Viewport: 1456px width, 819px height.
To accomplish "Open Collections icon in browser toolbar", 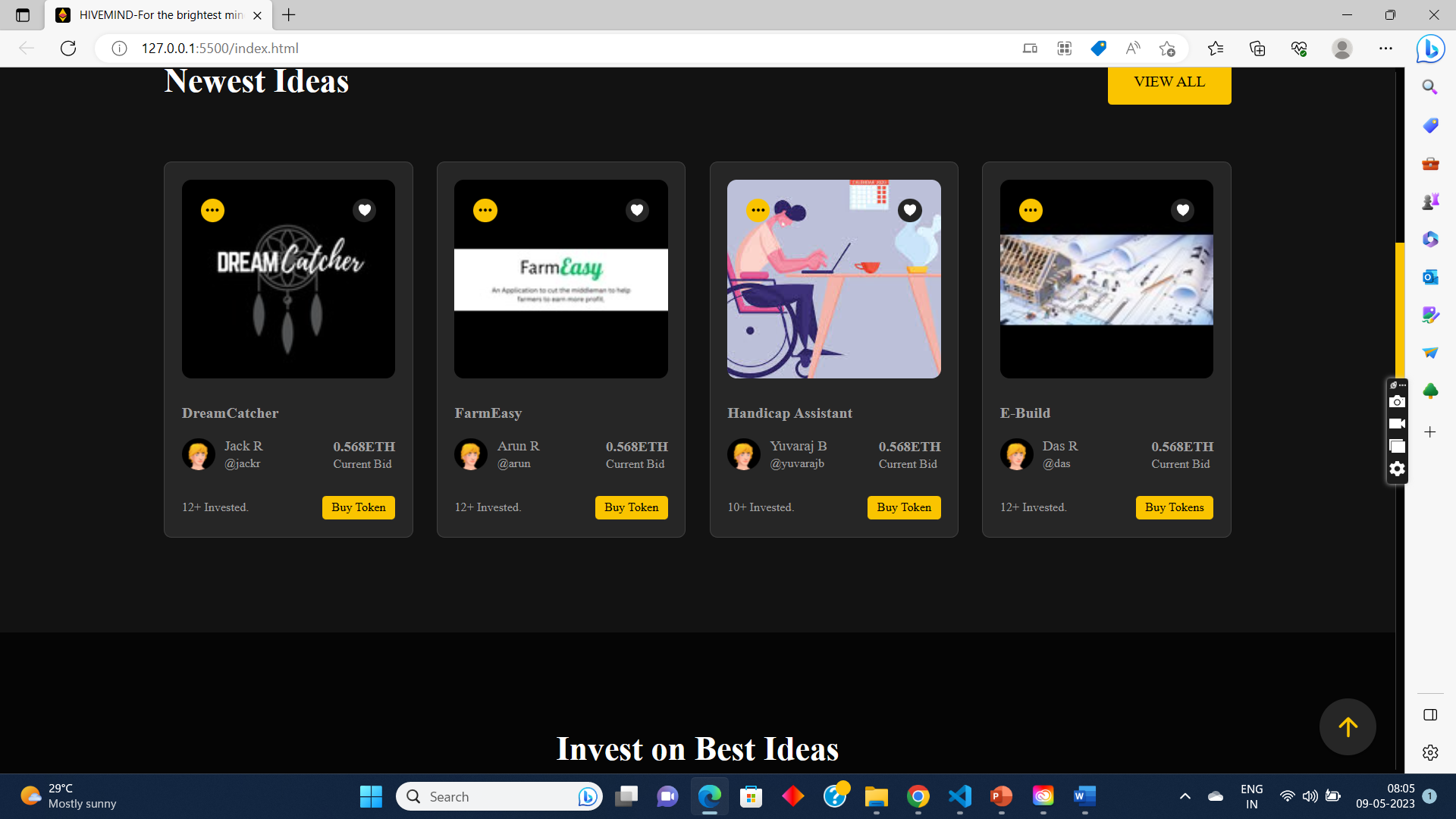I will 1257,49.
